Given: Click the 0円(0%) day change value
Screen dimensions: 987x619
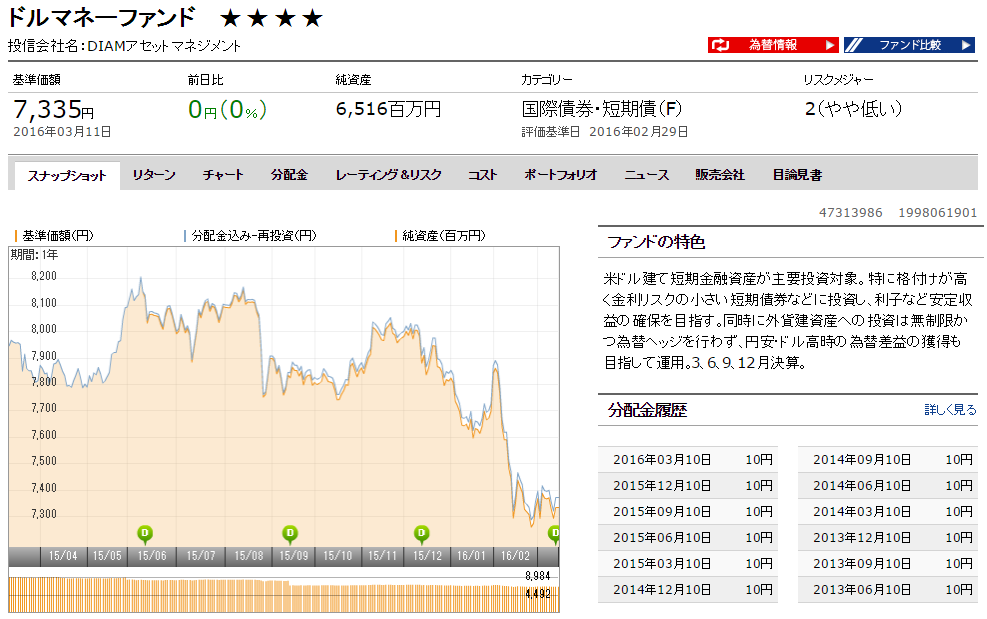Looking at the screenshot, I should (227, 110).
